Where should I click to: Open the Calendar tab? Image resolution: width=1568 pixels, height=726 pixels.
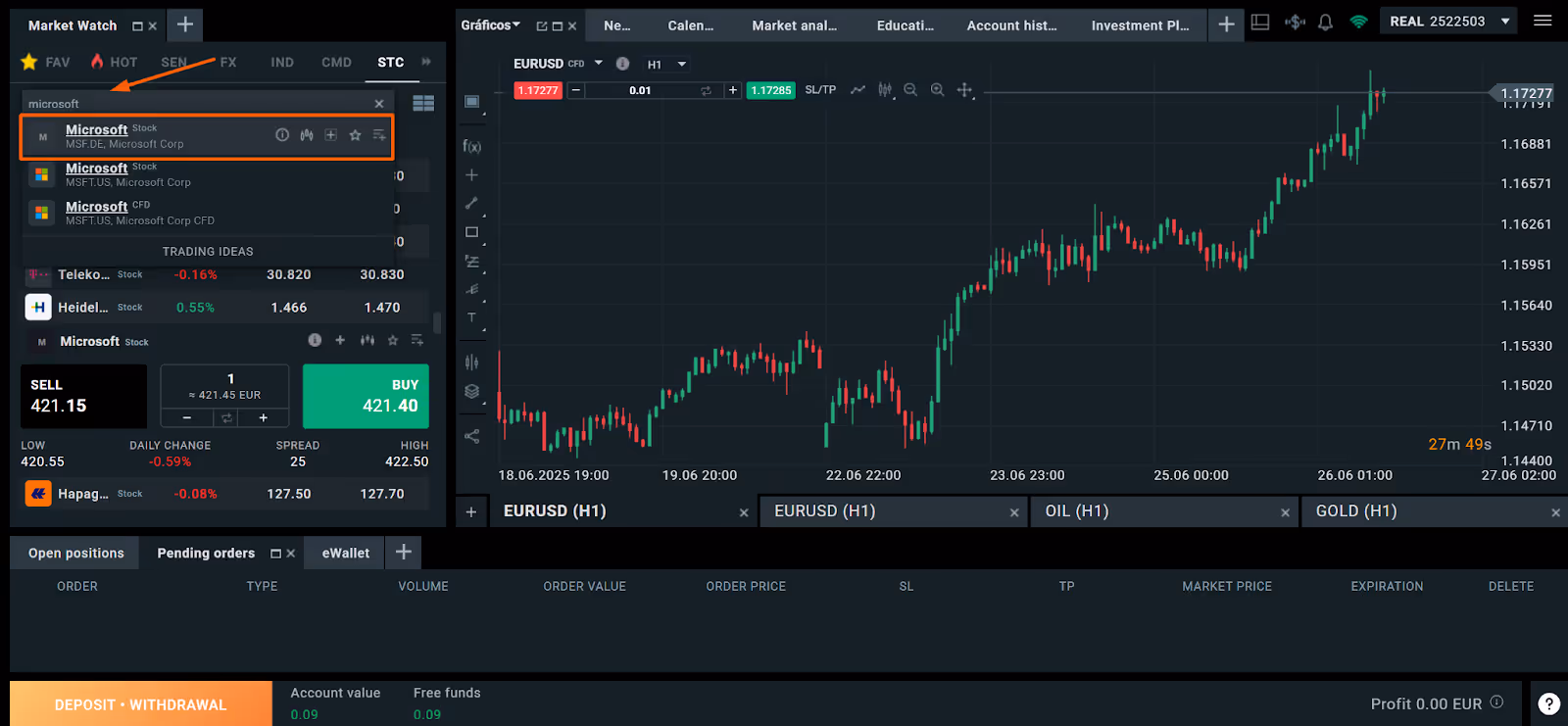pyautogui.click(x=691, y=25)
